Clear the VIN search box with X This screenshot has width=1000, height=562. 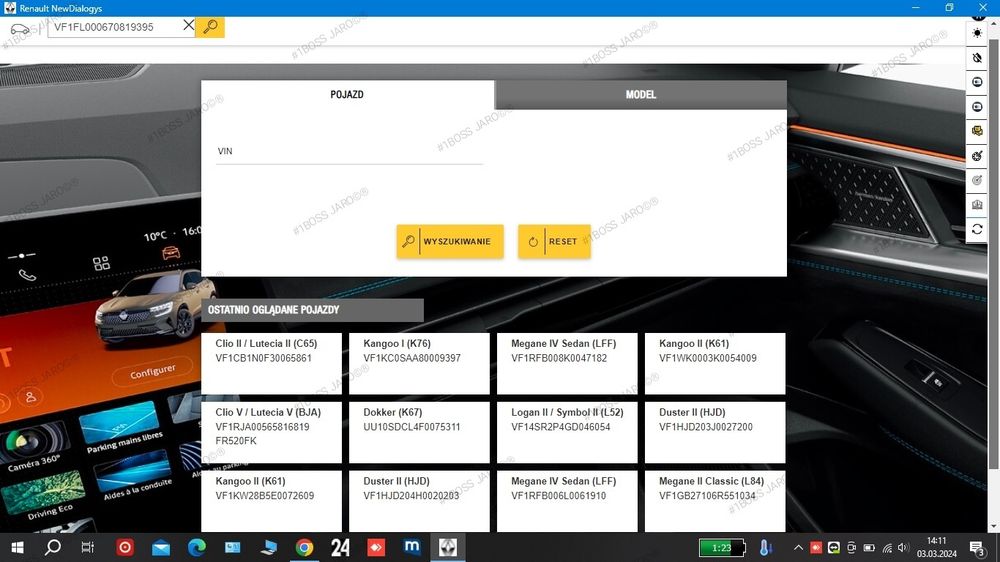pyautogui.click(x=188, y=26)
